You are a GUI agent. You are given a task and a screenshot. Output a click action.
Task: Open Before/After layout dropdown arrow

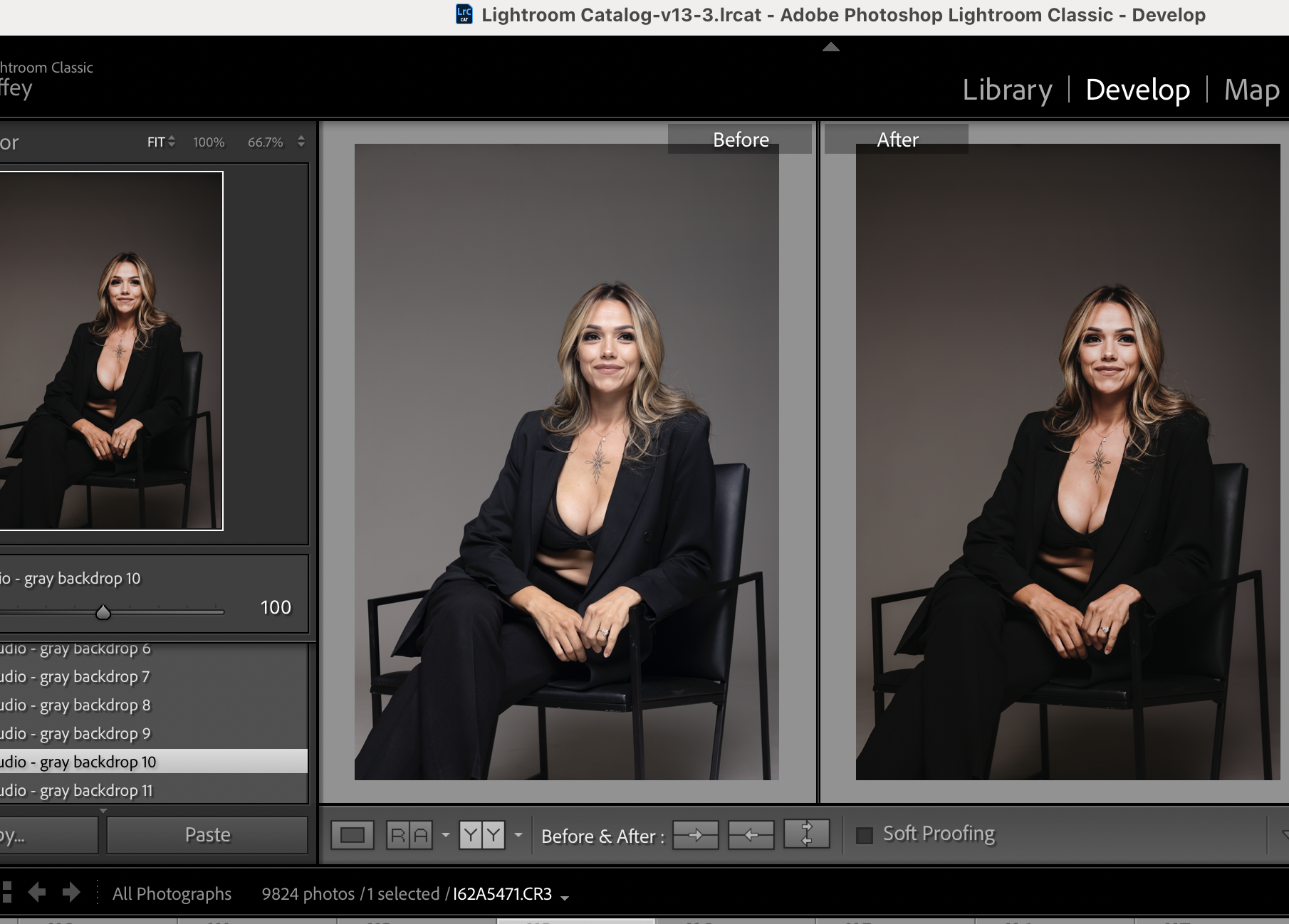(518, 835)
